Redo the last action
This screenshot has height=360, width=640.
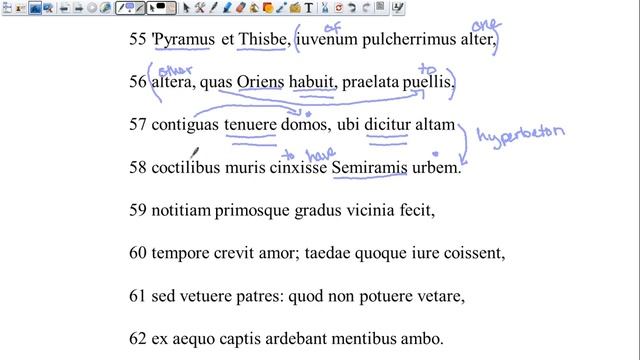366,8
